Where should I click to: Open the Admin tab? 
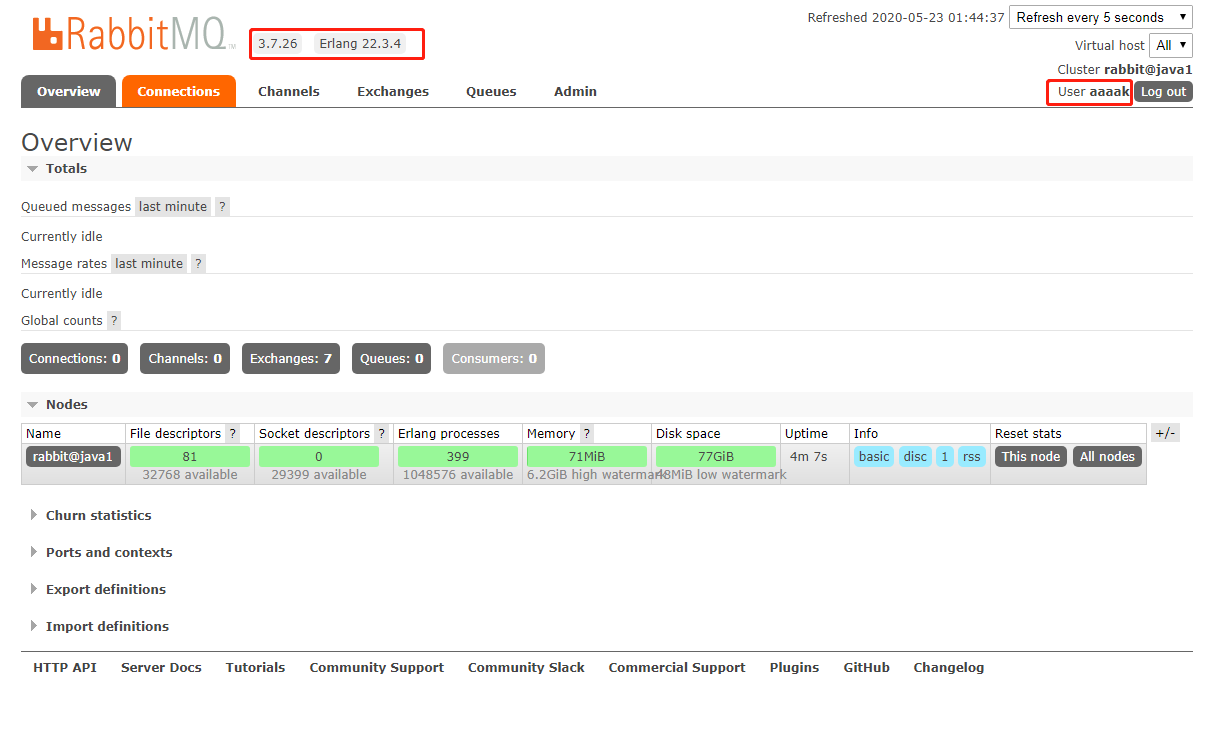[575, 91]
